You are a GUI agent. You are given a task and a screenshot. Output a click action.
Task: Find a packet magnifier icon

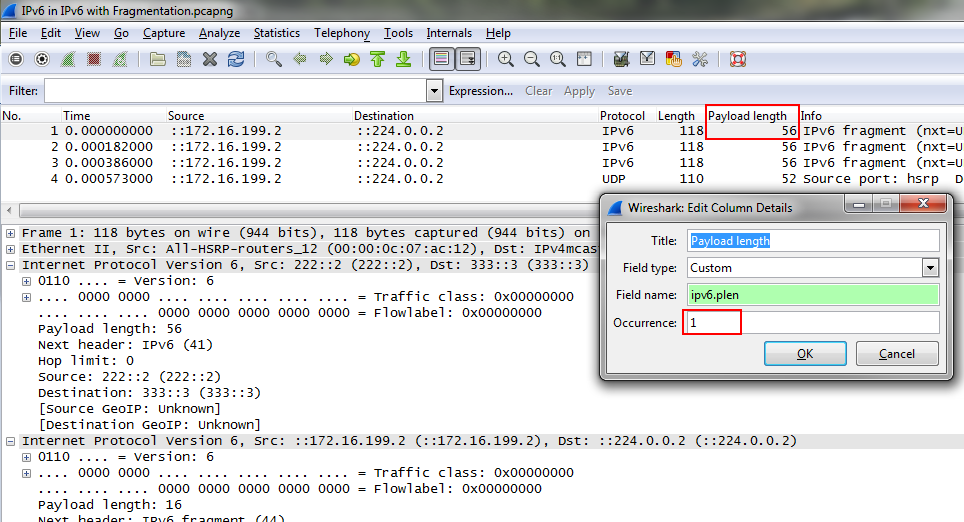pos(274,59)
